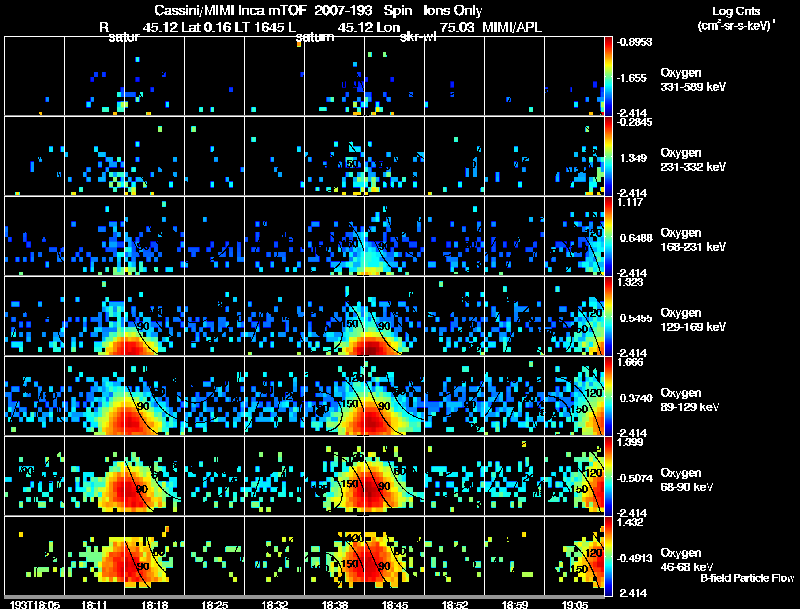Click the '18:18' time axis label
Screen dimensions: 800x609
(x=154, y=605)
